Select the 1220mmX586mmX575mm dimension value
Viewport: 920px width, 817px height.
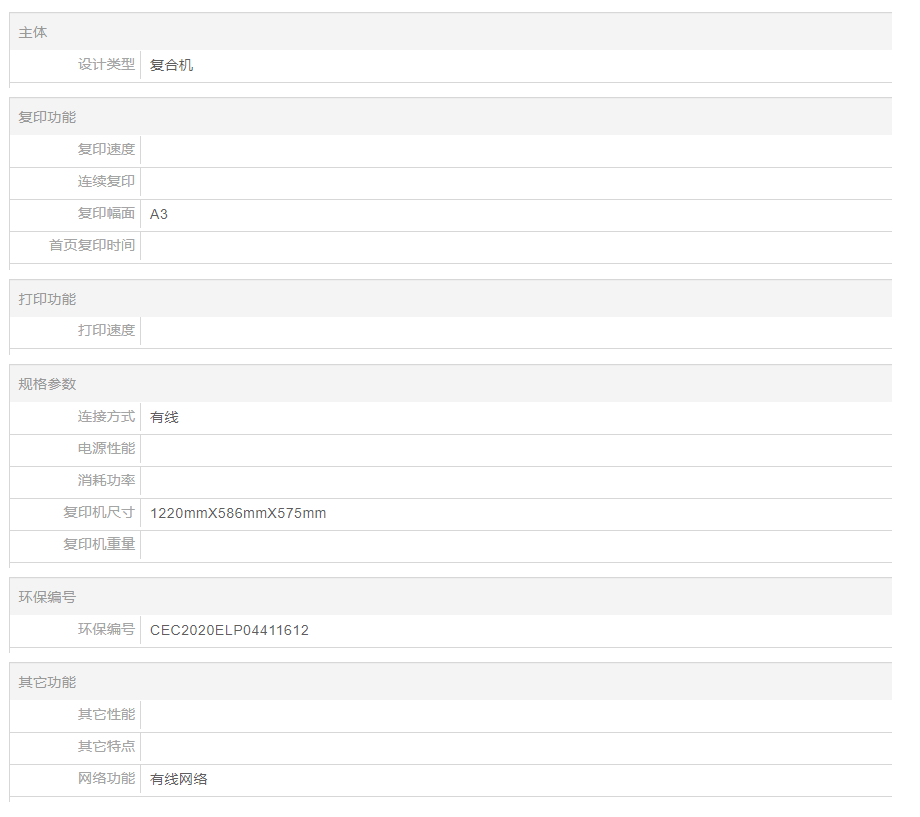(x=238, y=514)
